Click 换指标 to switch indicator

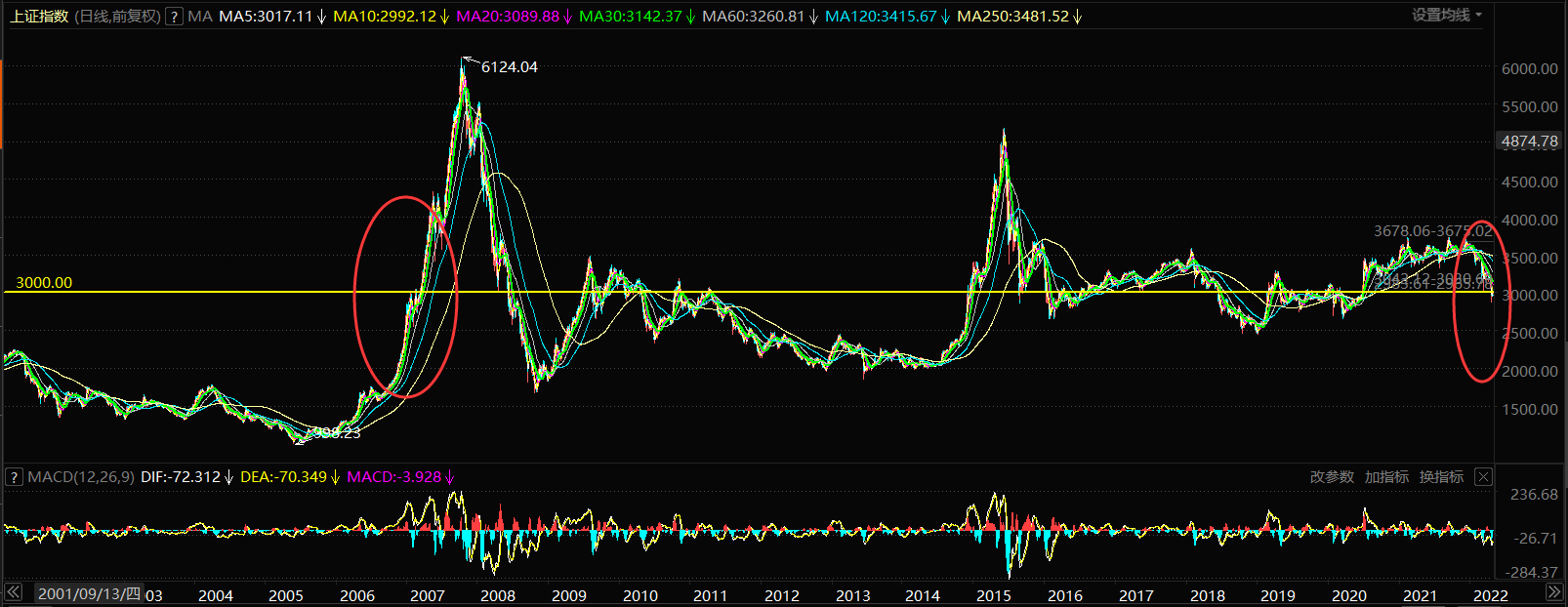(x=1441, y=477)
